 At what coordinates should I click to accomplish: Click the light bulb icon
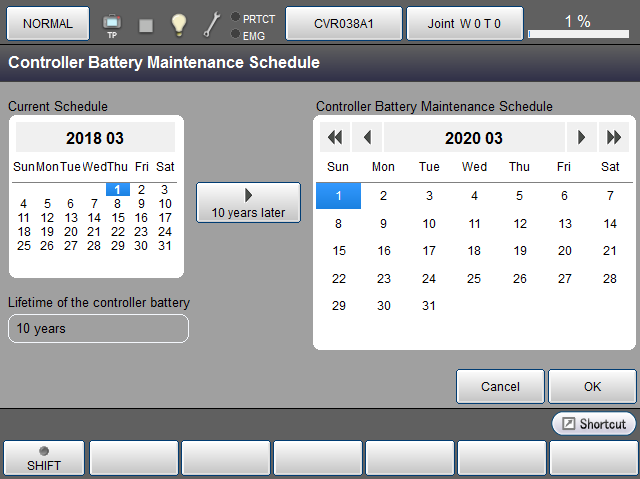point(178,24)
